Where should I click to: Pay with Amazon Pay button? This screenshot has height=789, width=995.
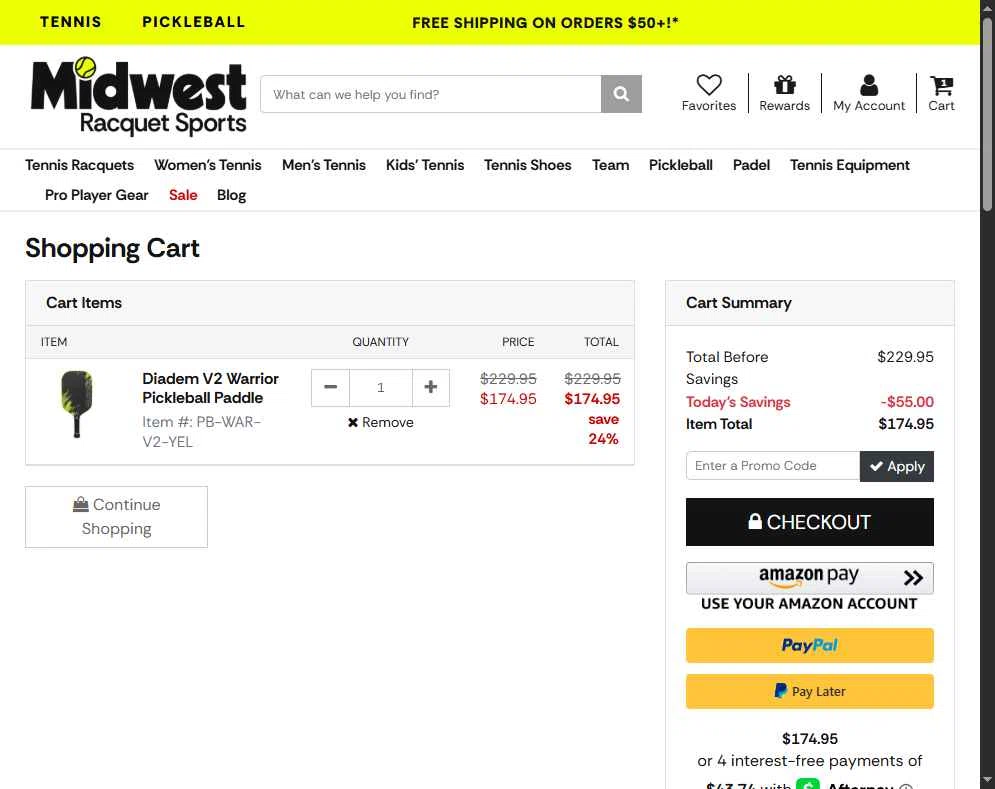pyautogui.click(x=810, y=578)
